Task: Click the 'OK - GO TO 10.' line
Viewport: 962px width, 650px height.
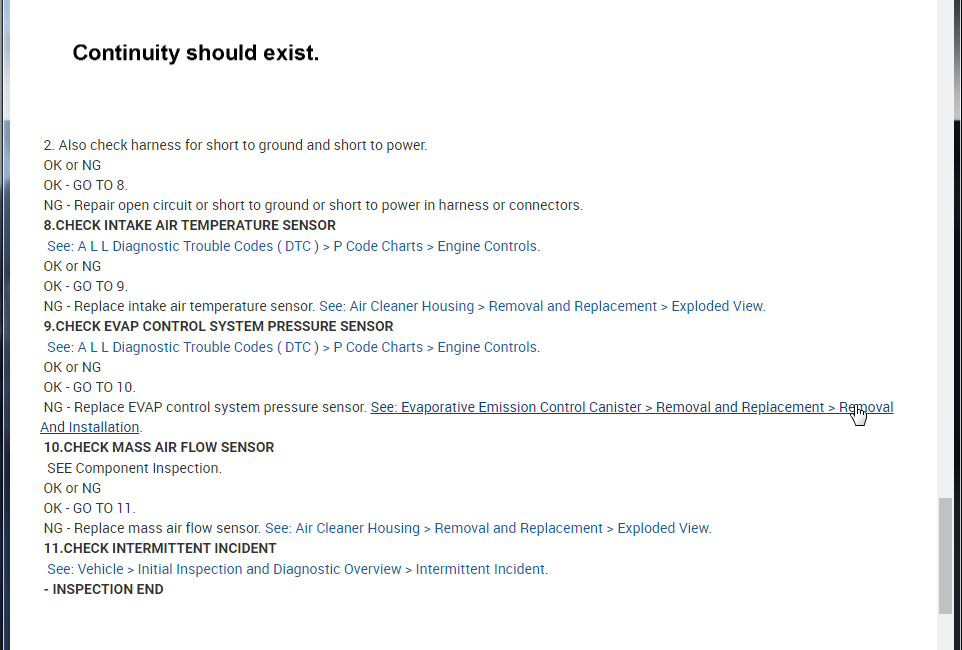Action: tap(89, 387)
